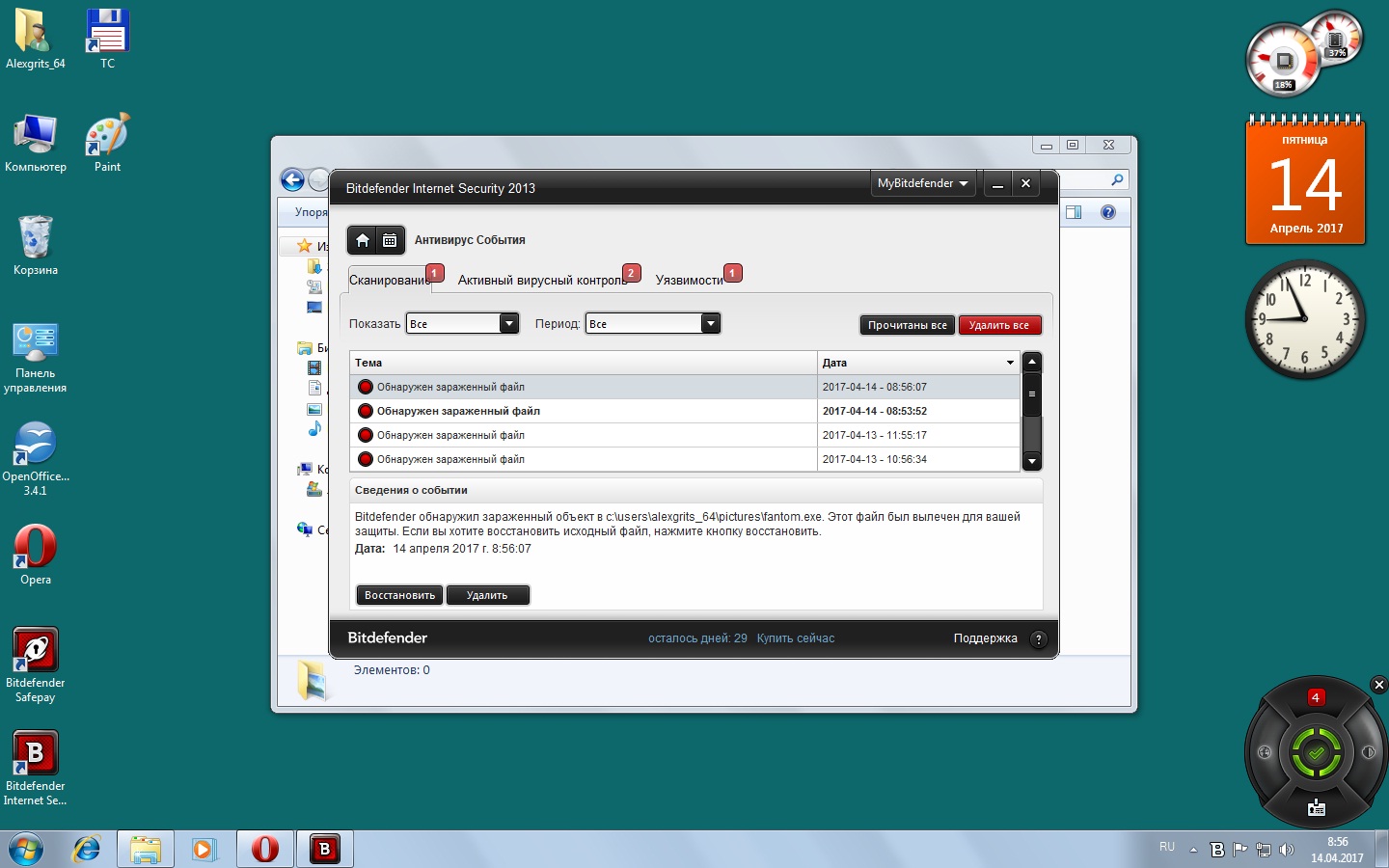
Task: Click the Восстановить button
Action: (x=399, y=595)
